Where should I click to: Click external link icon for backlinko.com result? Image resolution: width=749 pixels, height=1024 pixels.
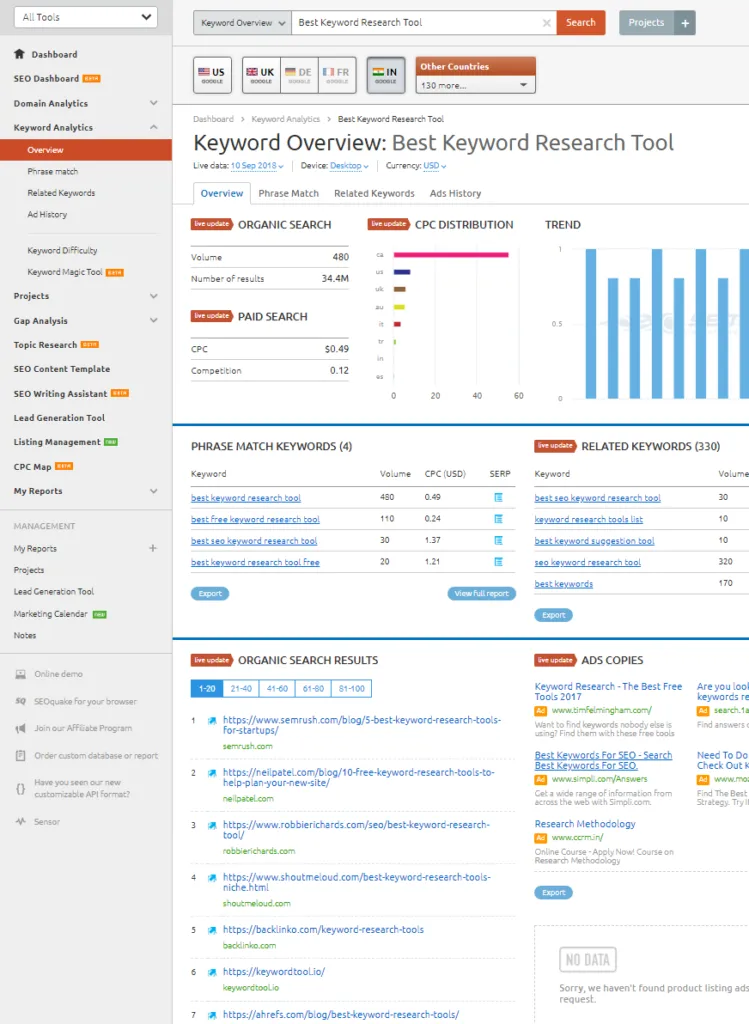click(x=212, y=931)
